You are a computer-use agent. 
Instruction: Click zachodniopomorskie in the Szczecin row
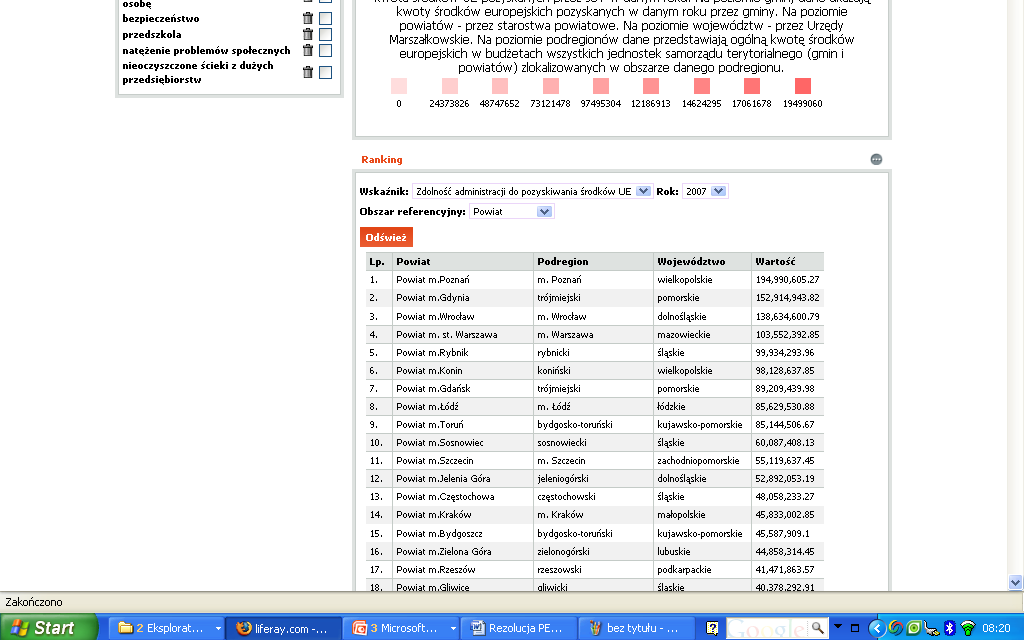coord(698,460)
